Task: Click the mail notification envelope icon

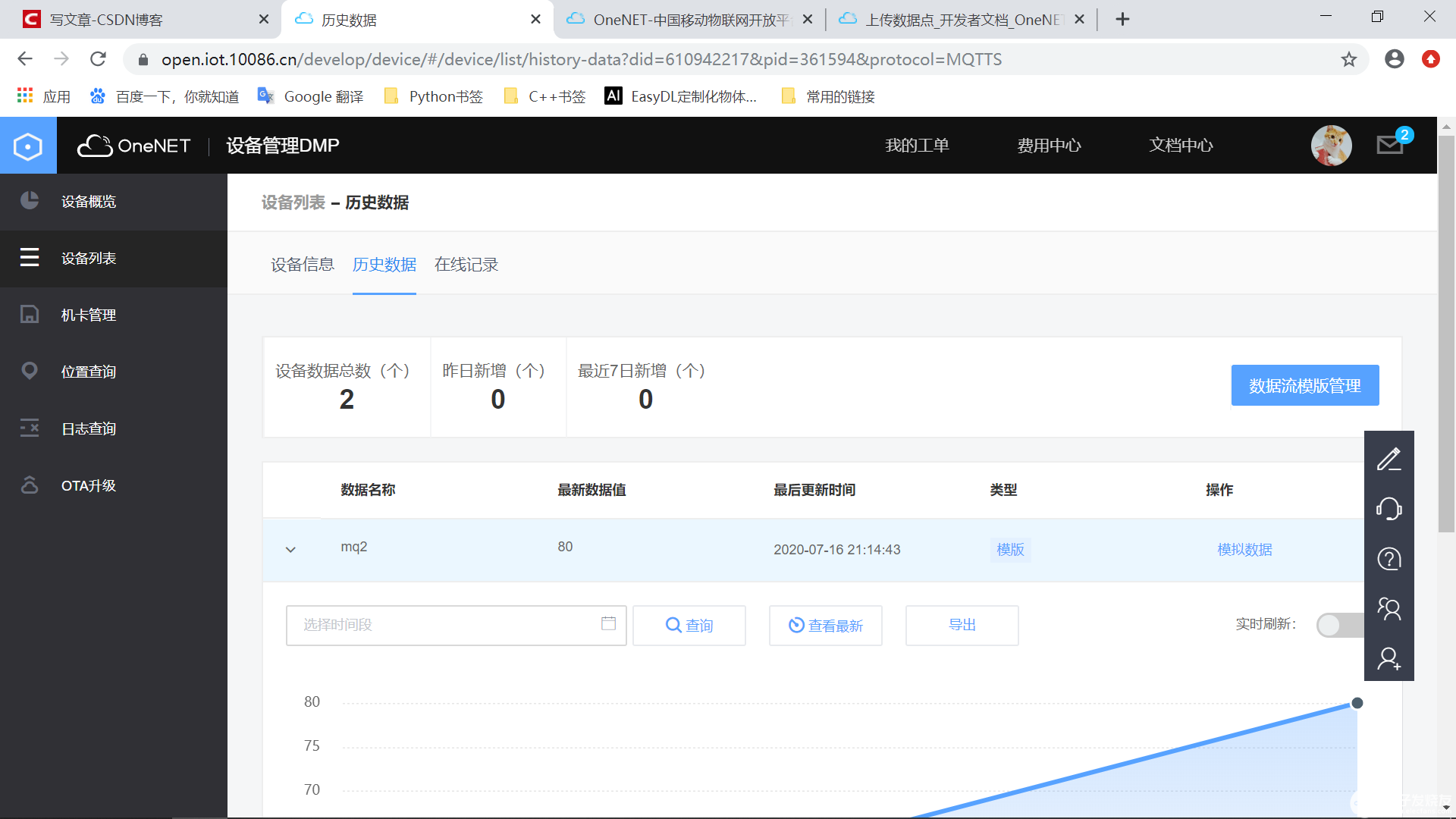Action: (x=1389, y=144)
